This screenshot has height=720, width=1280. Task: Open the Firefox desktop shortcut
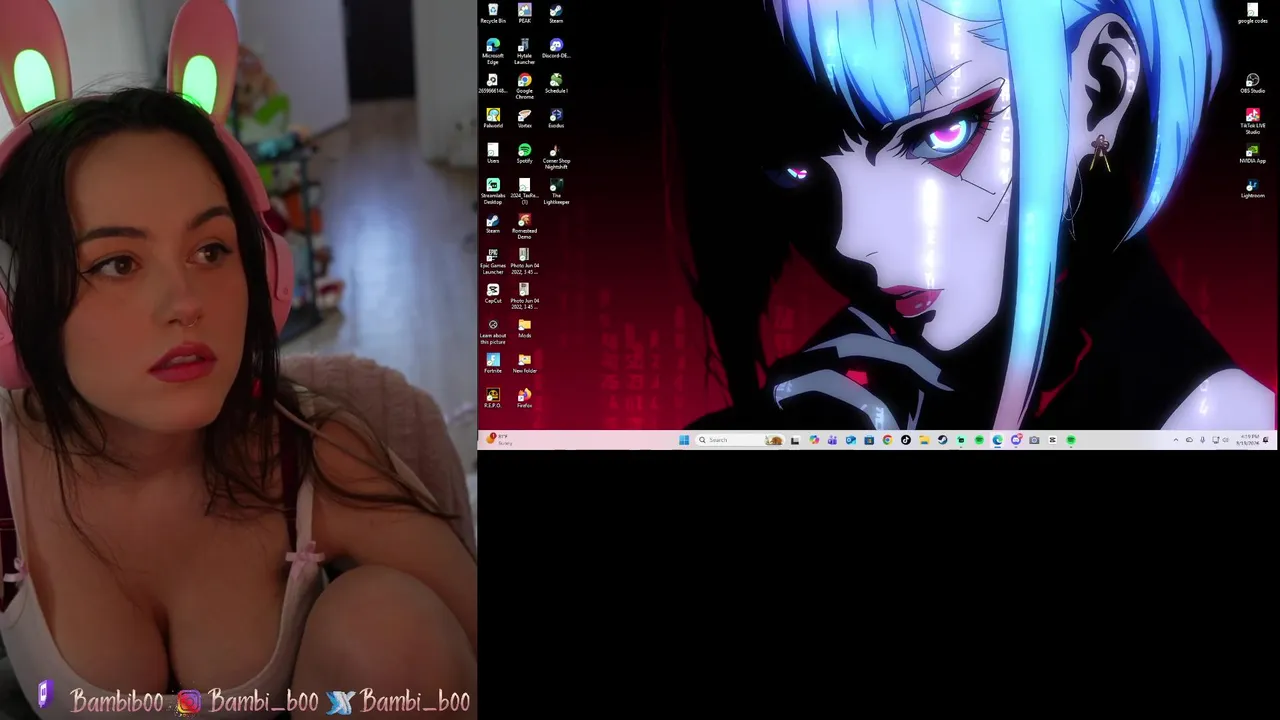click(524, 399)
